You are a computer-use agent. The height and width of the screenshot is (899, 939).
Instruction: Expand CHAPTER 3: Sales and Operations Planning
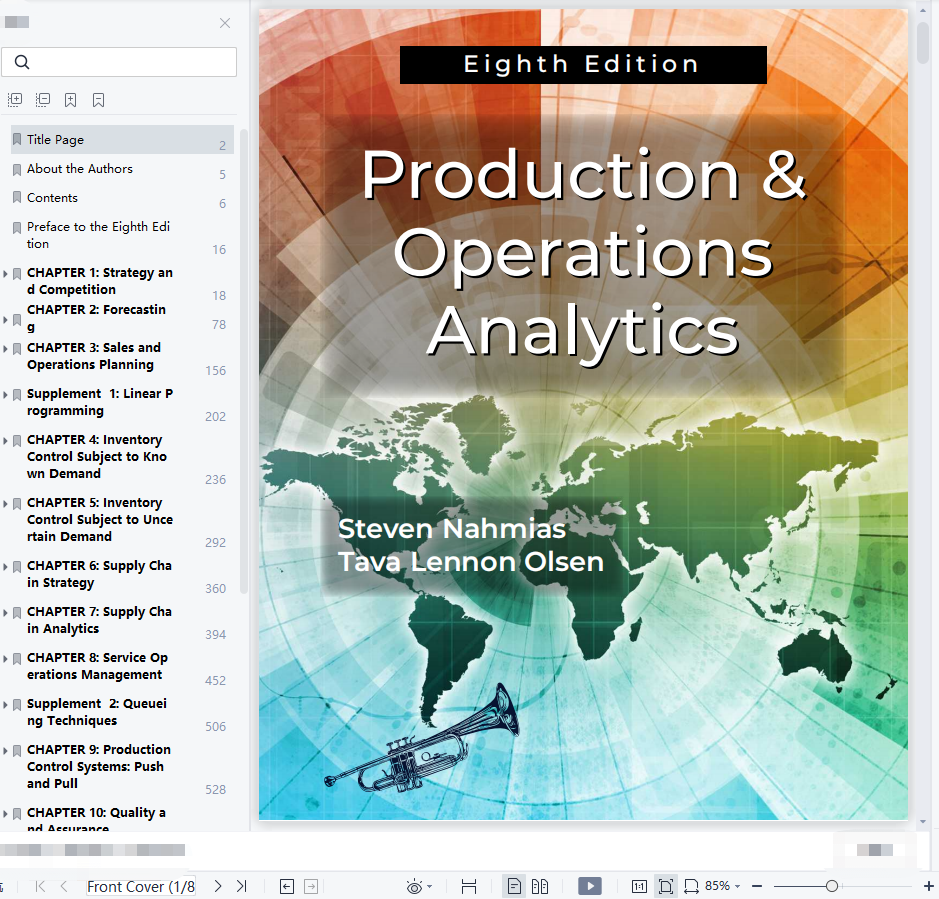[5, 349]
